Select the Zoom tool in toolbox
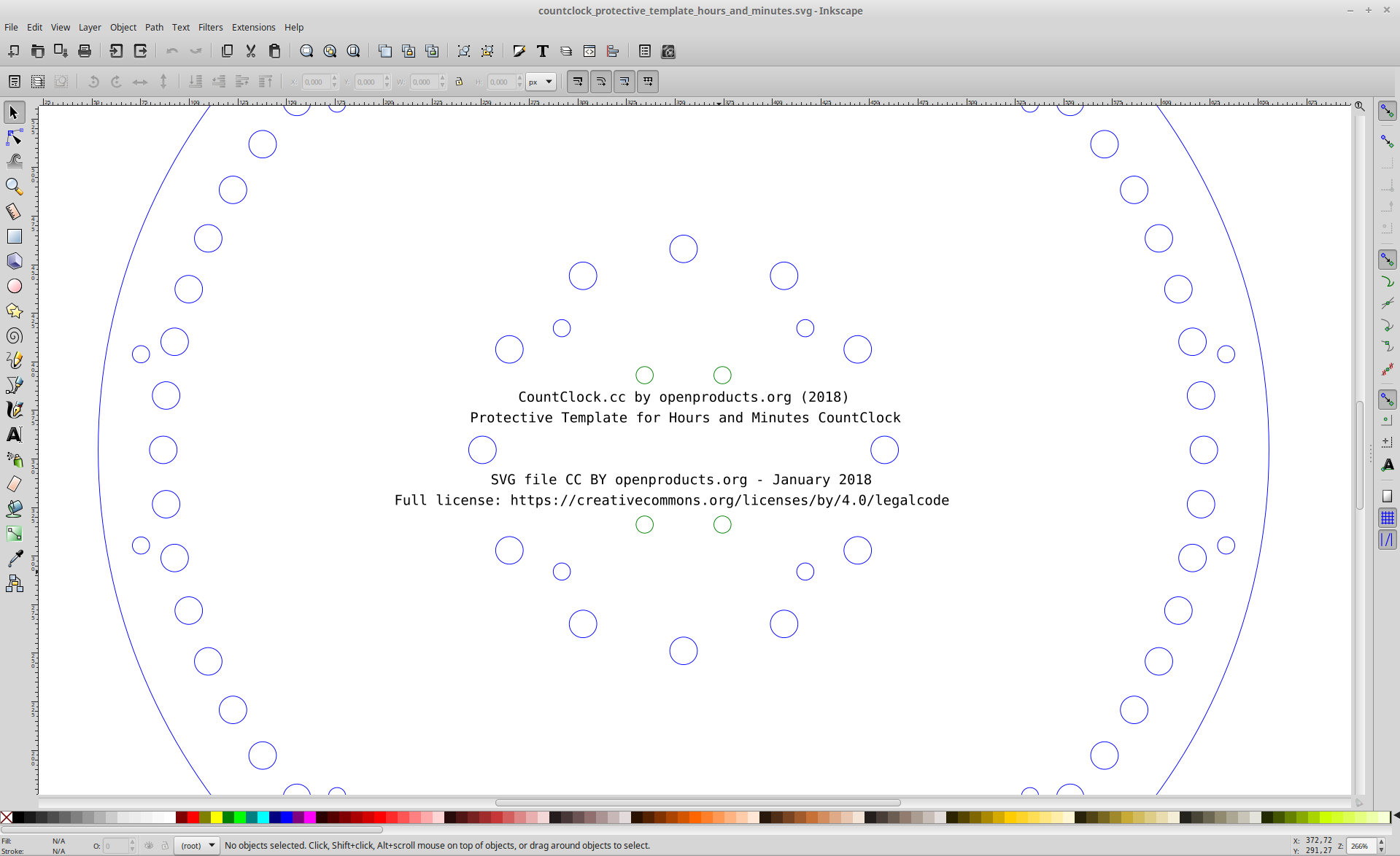The width and height of the screenshot is (1400, 856). click(14, 187)
